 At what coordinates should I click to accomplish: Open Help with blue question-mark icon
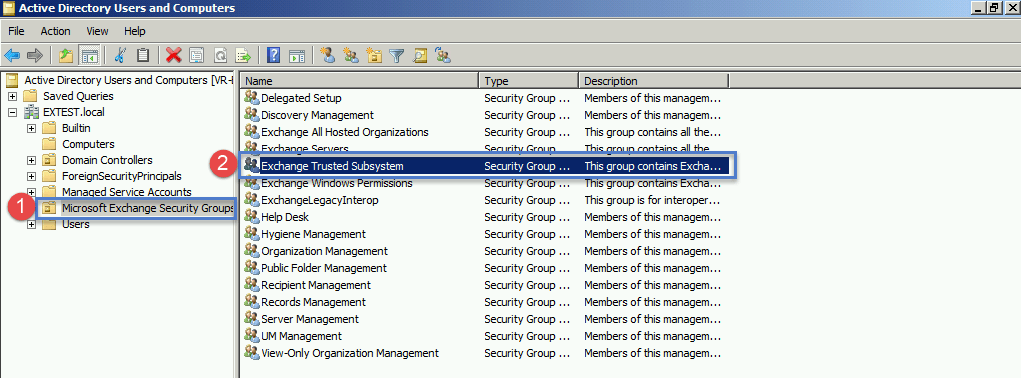(273, 55)
